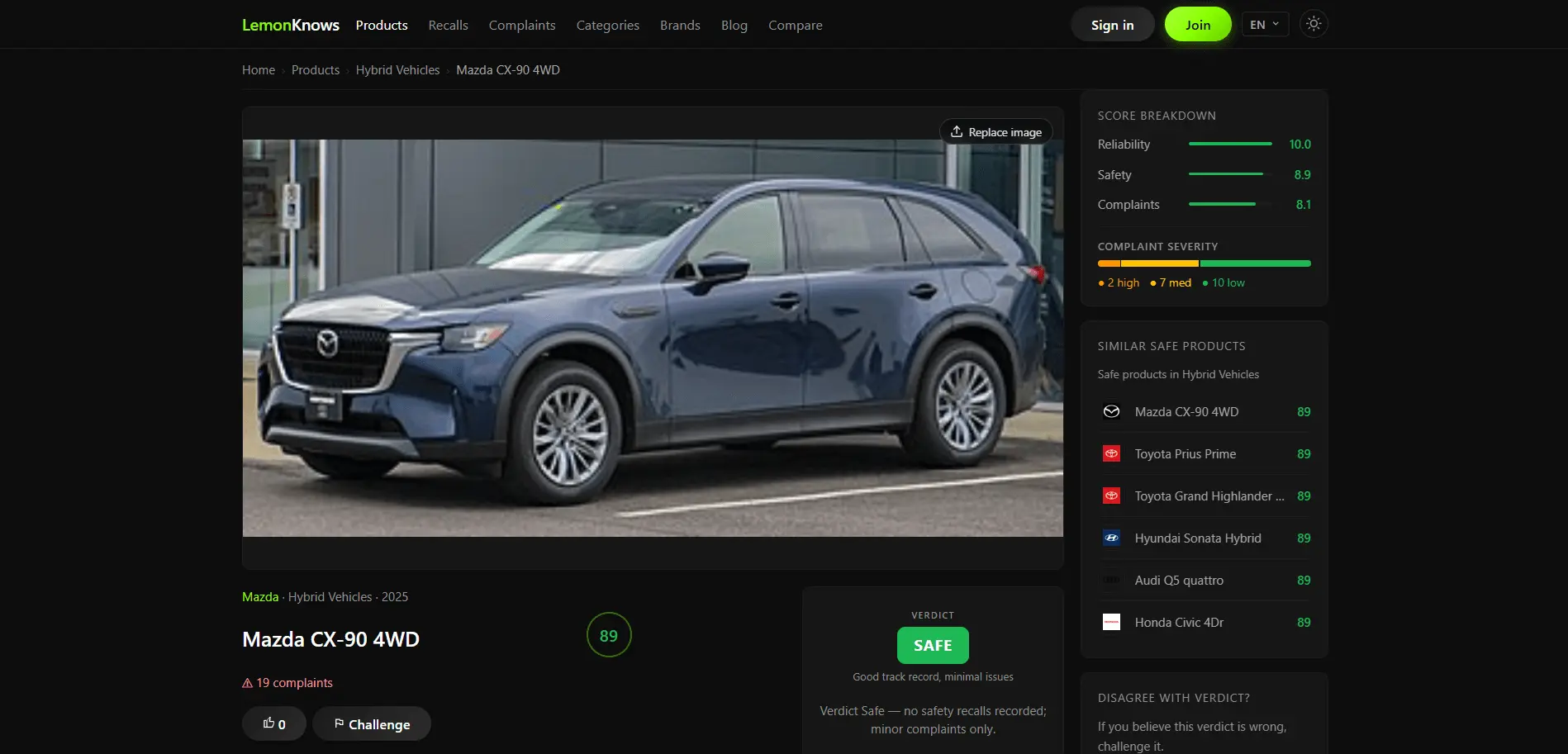Open the Compare menu item
1568x754 pixels.
tap(795, 25)
